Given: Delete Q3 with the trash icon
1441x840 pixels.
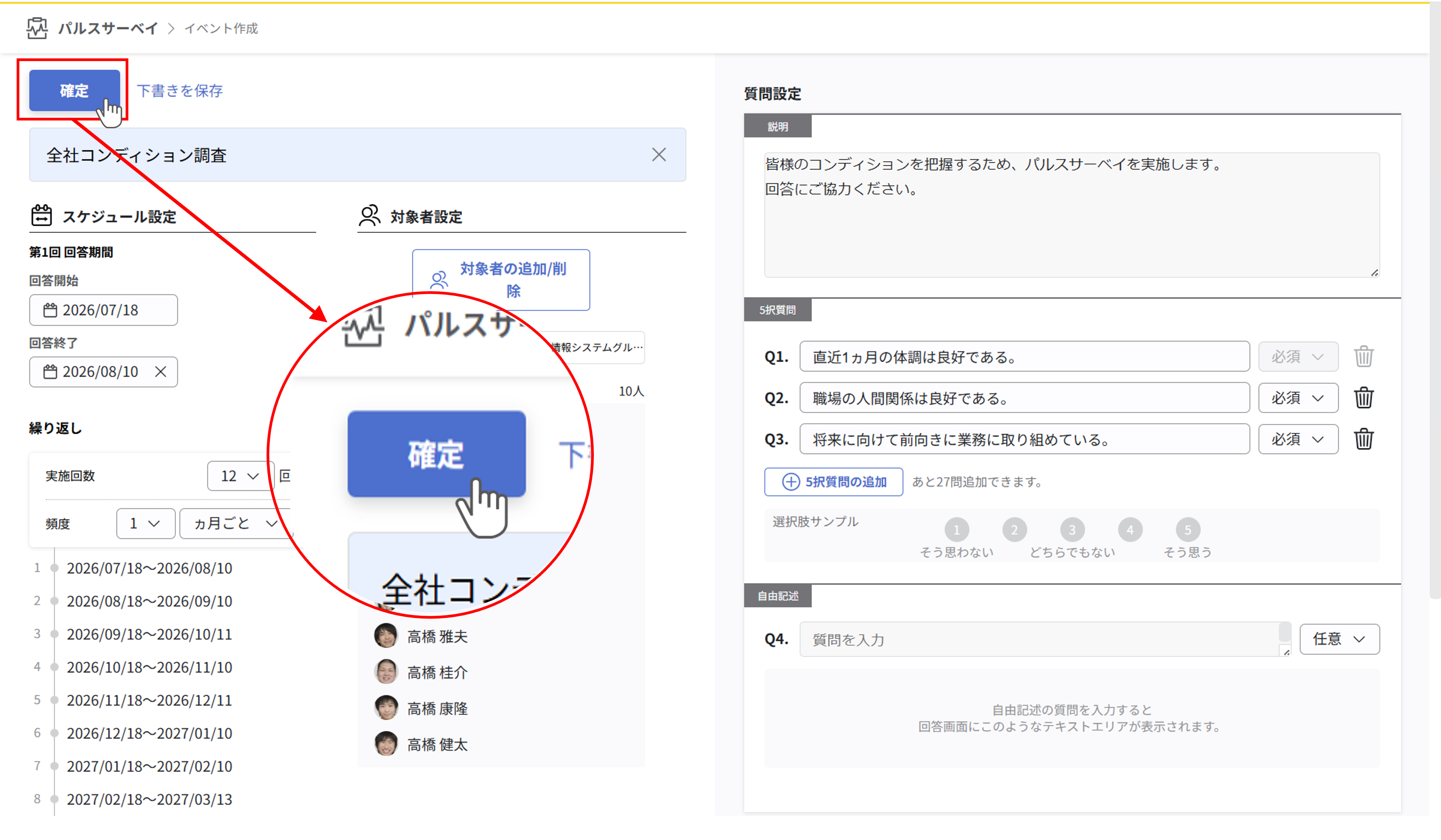Looking at the screenshot, I should 1364,439.
